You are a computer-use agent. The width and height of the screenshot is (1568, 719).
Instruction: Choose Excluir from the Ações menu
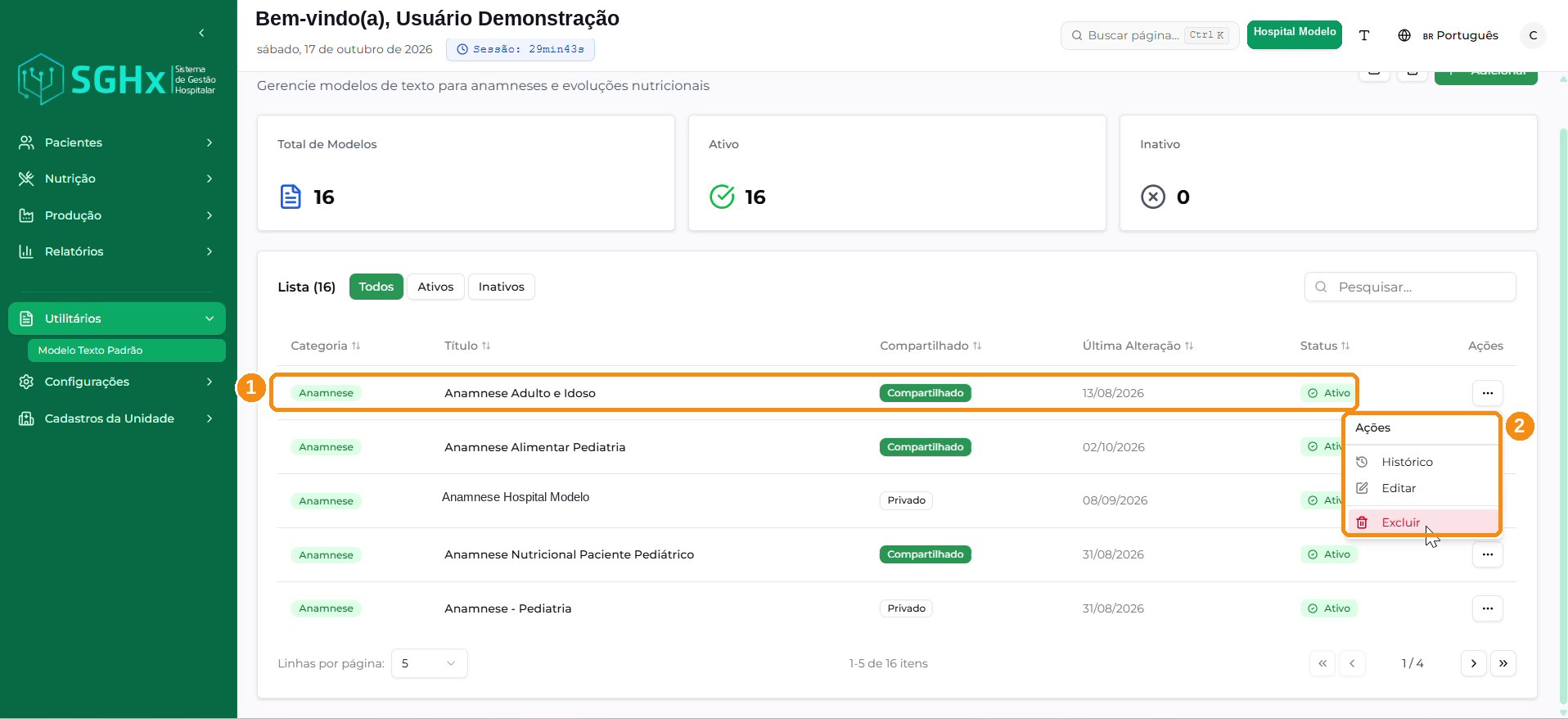pos(1422,522)
